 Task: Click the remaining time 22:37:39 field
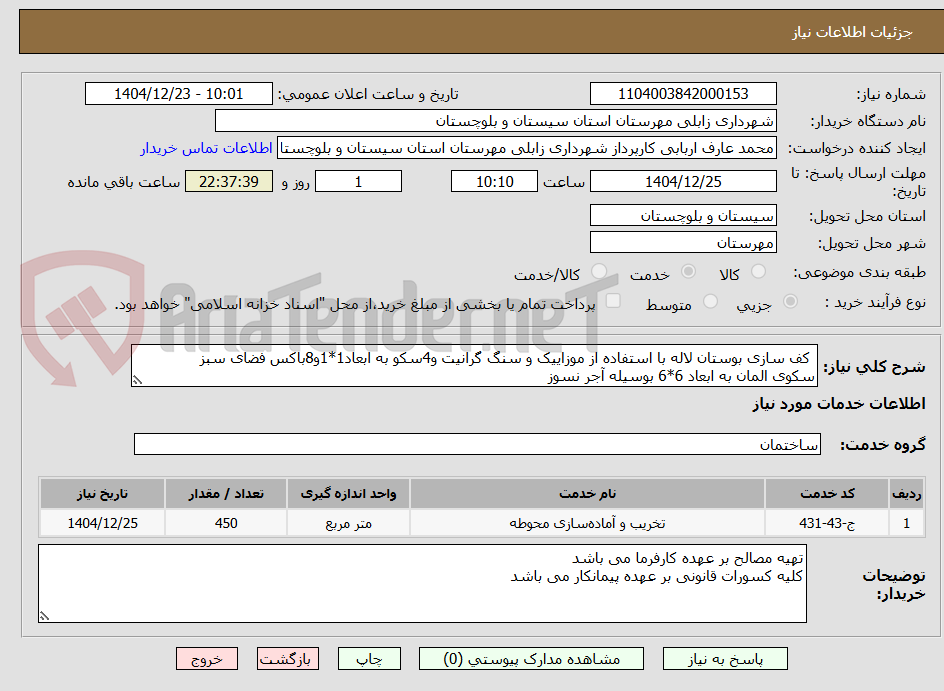click(229, 181)
